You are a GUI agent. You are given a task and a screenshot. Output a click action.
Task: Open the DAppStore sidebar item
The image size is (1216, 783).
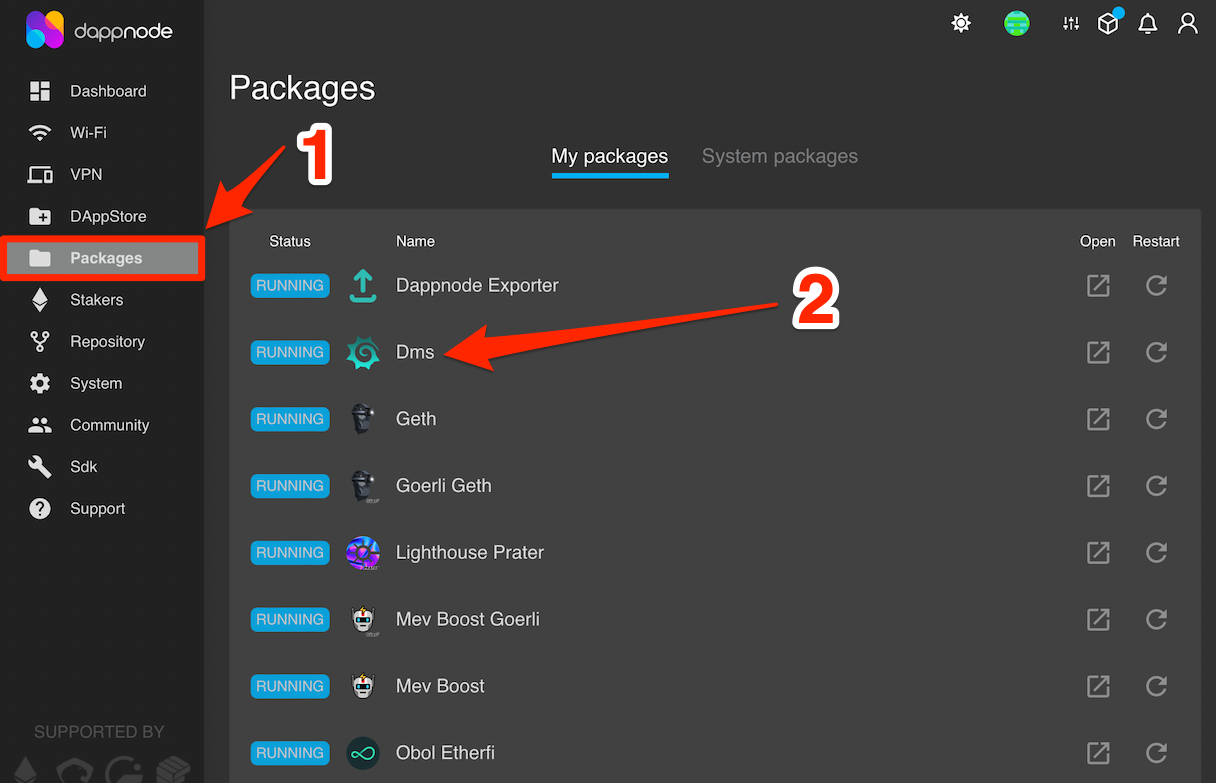pyautogui.click(x=107, y=216)
